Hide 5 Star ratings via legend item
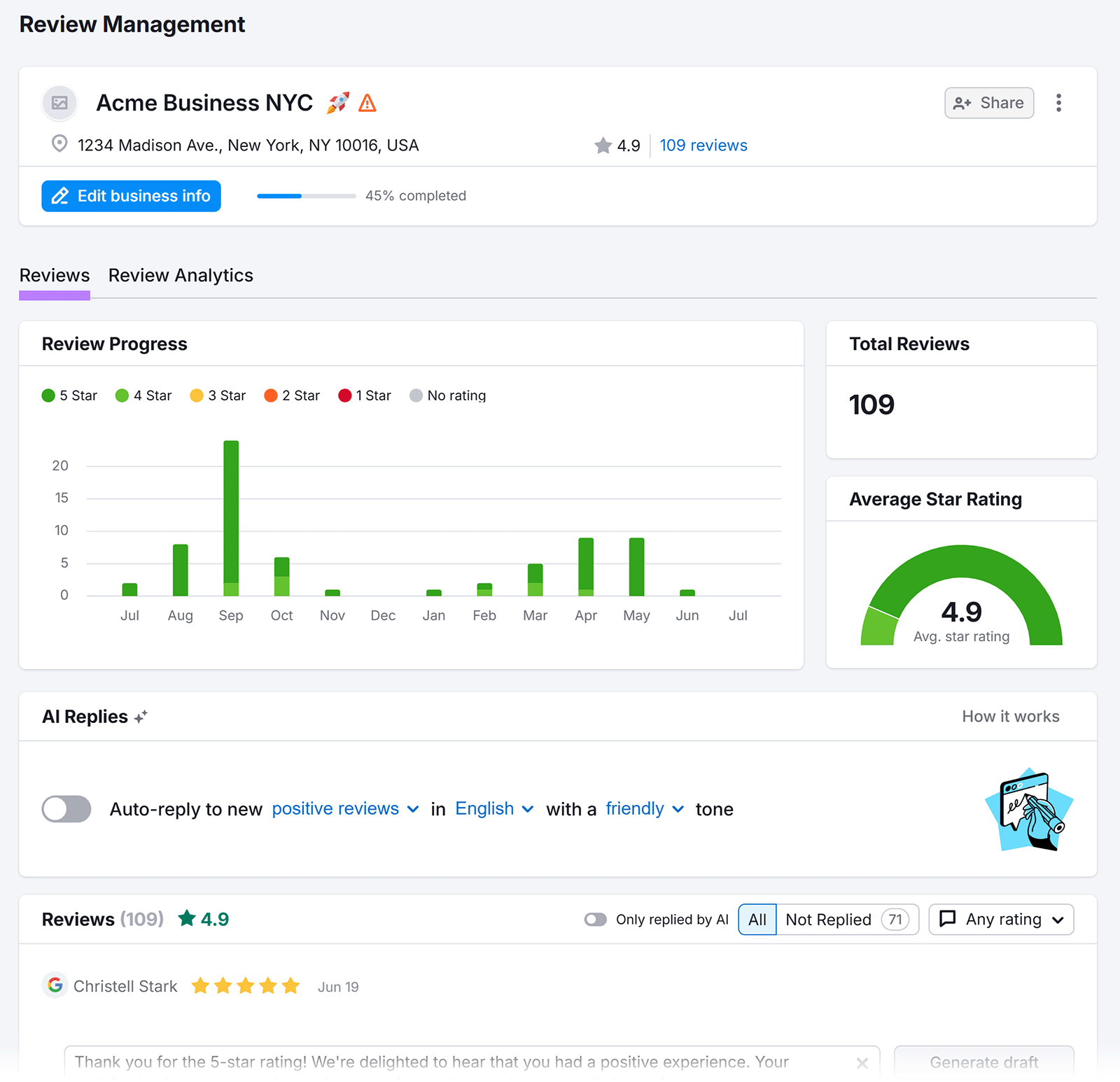Viewport: 1120px width, 1082px height. tap(69, 395)
